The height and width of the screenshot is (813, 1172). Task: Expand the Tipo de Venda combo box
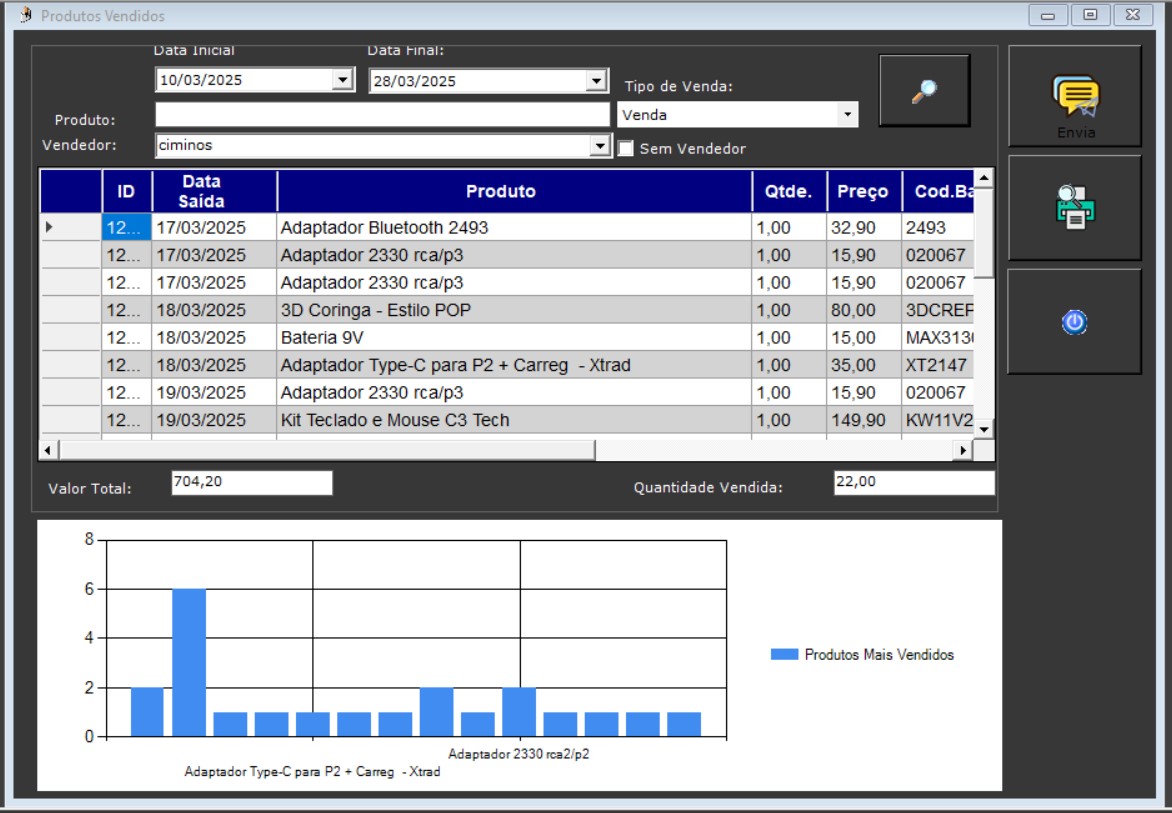pos(849,115)
